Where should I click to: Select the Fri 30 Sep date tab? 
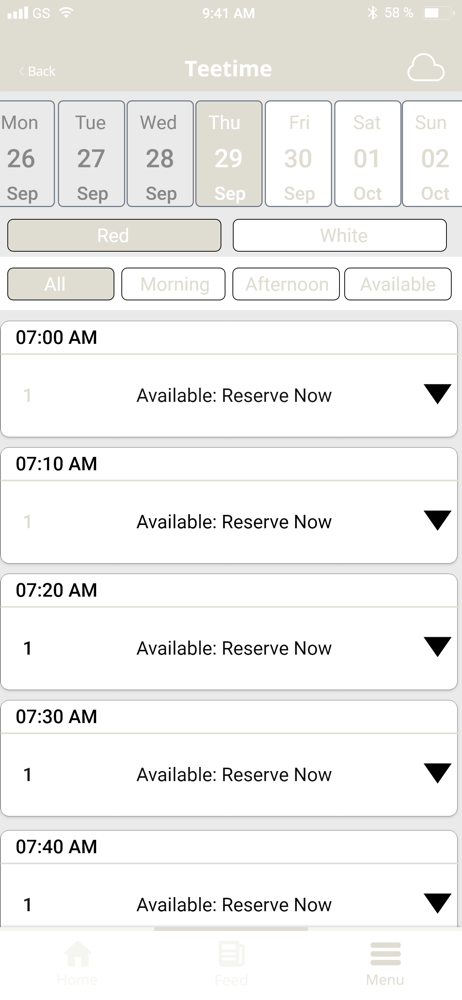(298, 154)
